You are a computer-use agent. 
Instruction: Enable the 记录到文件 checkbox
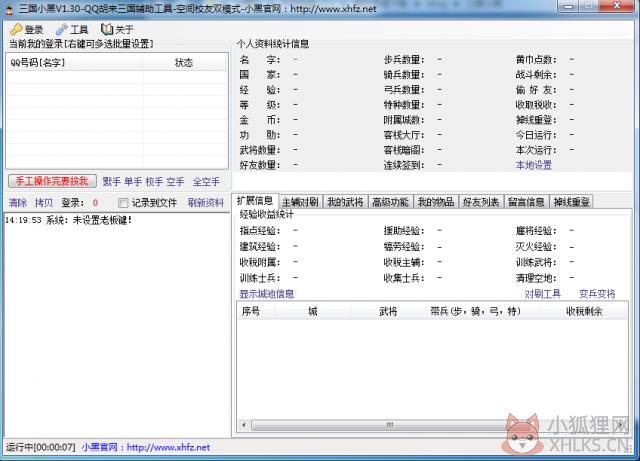[x=123, y=203]
